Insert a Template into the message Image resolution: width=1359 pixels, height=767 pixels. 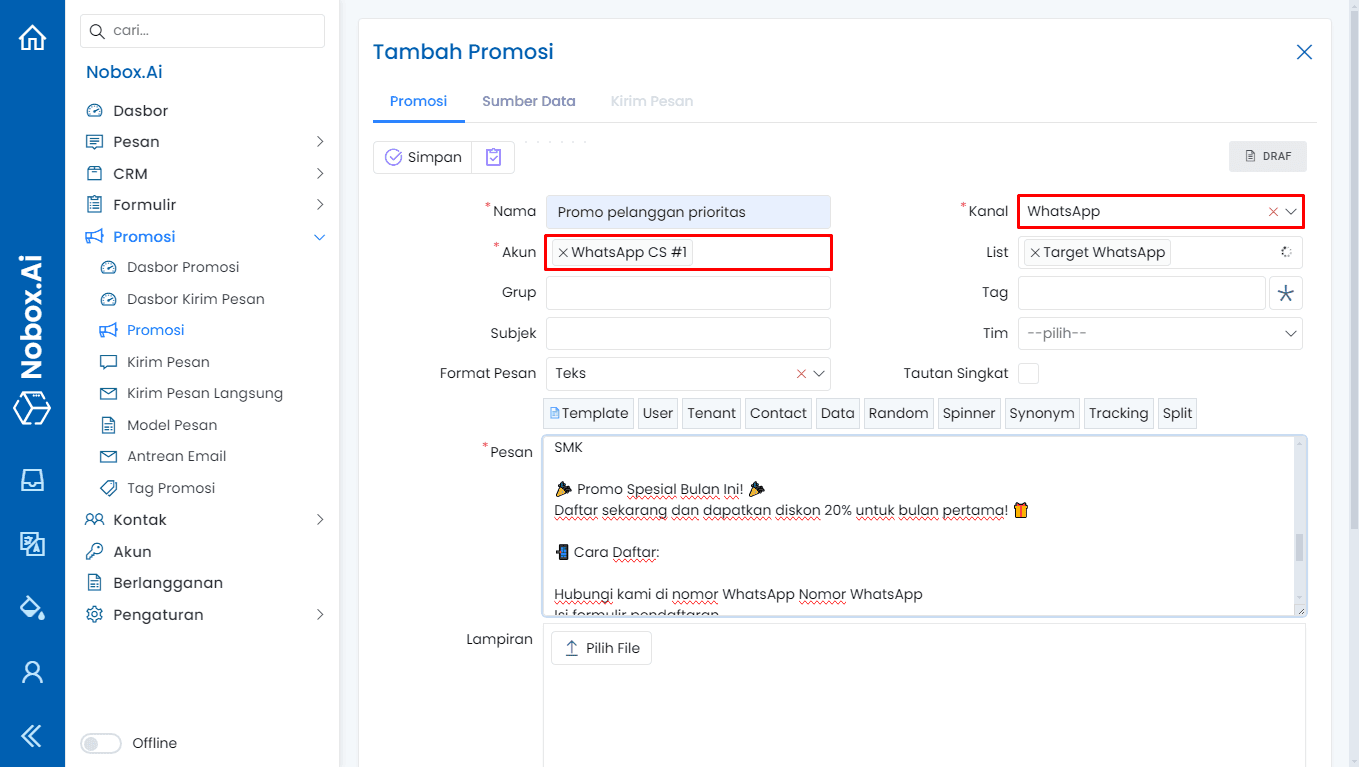click(x=588, y=412)
